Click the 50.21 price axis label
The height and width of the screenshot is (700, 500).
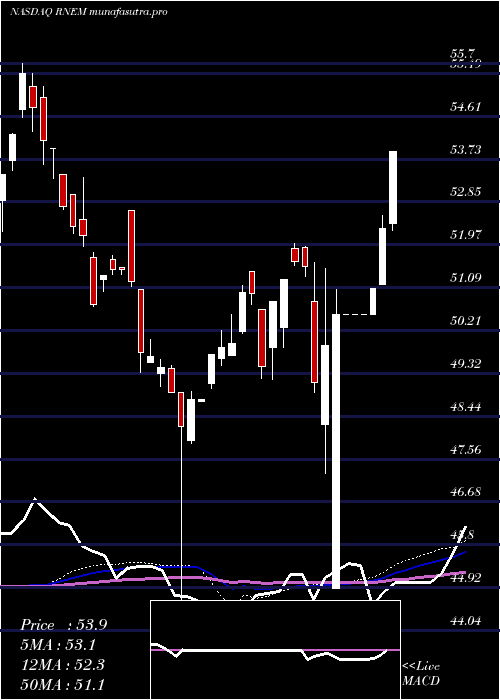point(465,321)
